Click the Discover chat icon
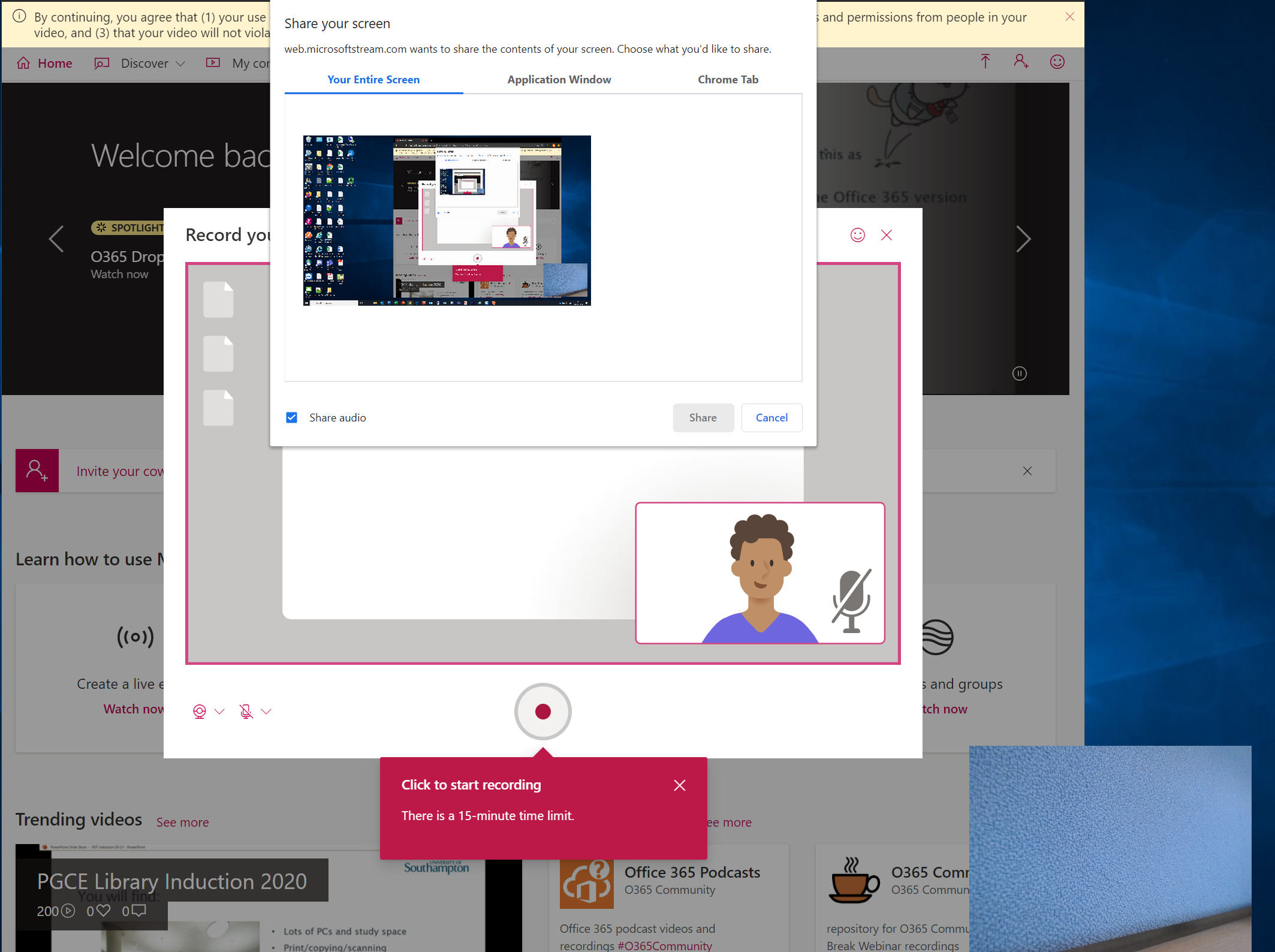Viewport: 1275px width, 952px height. pos(102,63)
